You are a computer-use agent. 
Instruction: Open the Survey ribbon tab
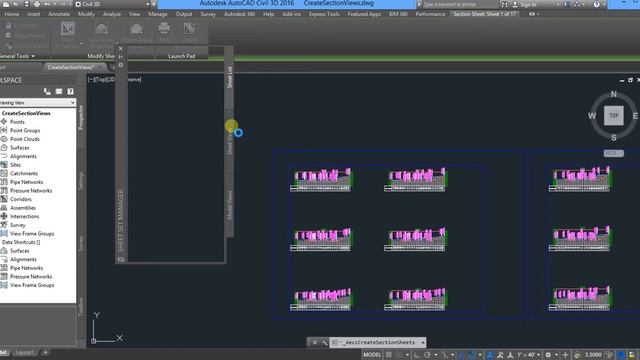[x=208, y=14]
